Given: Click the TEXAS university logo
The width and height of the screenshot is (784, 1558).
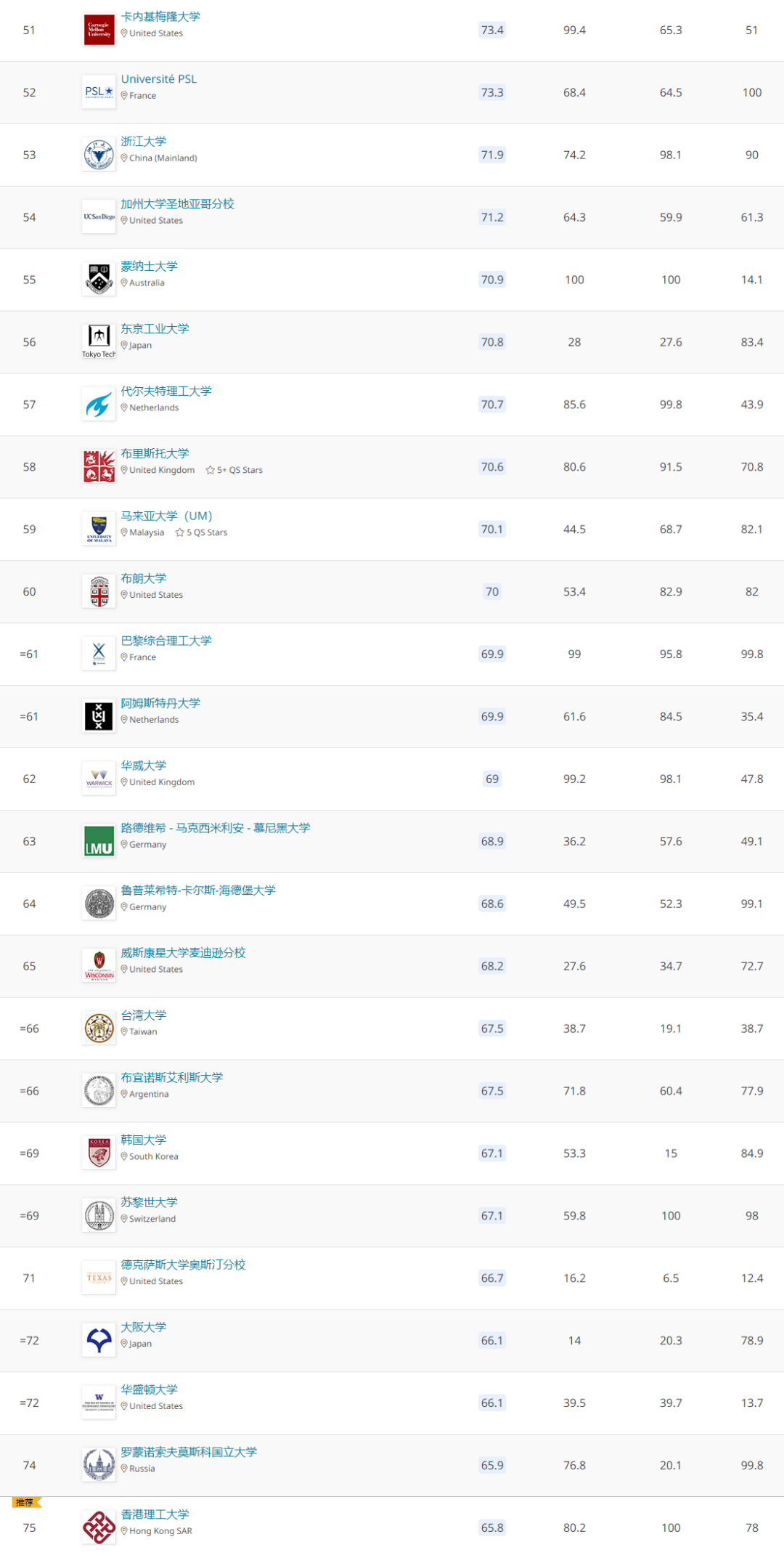Looking at the screenshot, I should pos(99,1278).
